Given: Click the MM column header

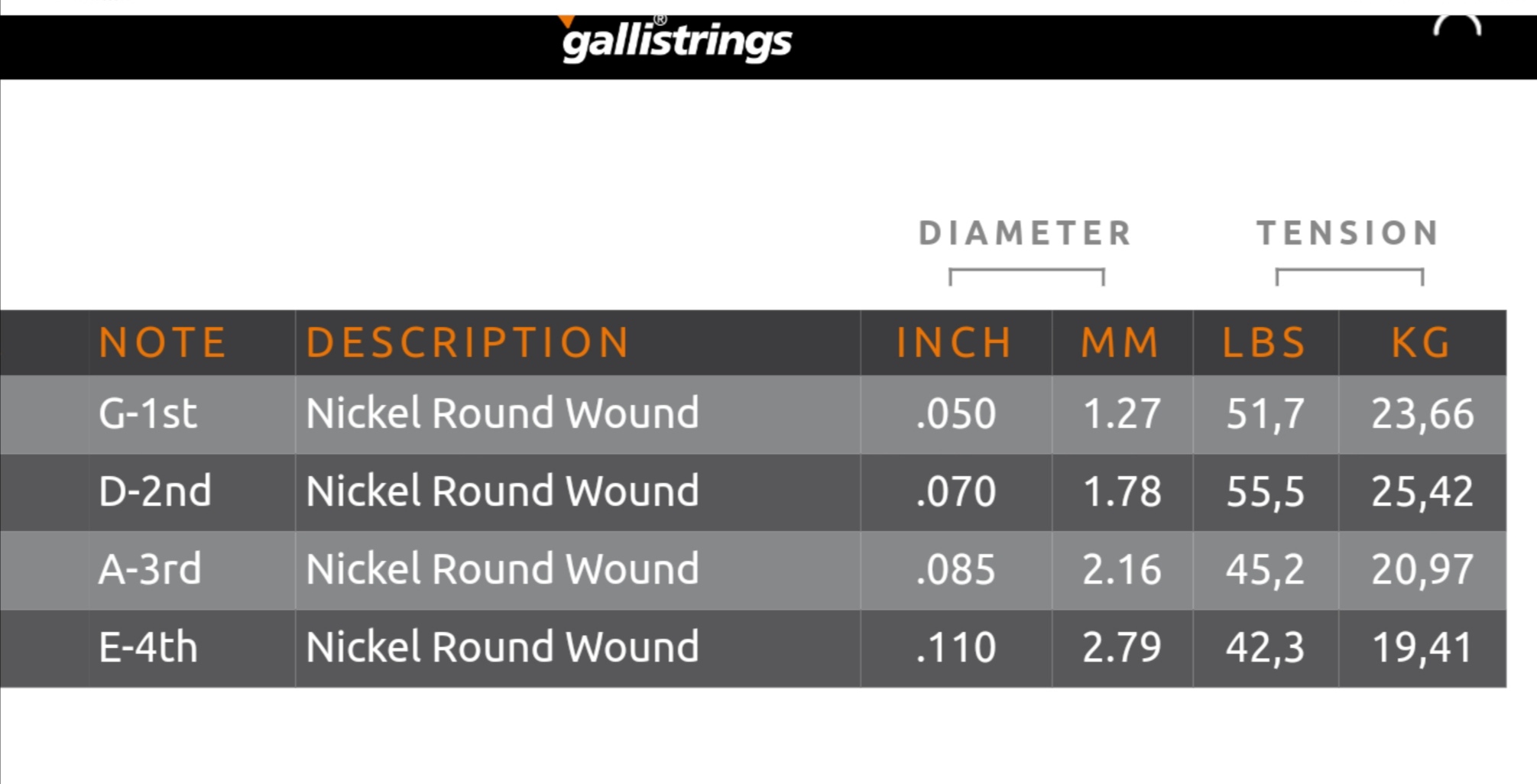Looking at the screenshot, I should point(1120,342).
